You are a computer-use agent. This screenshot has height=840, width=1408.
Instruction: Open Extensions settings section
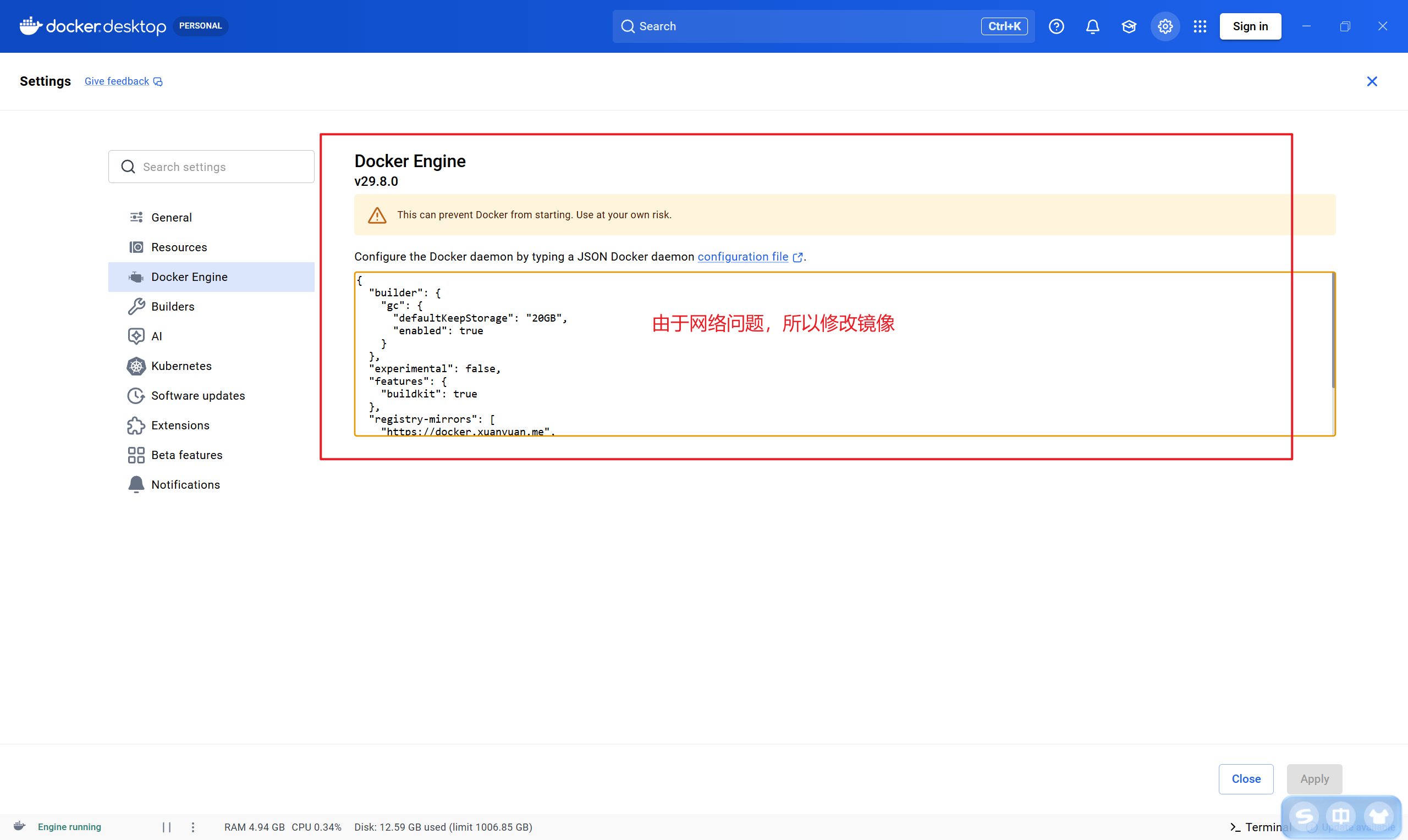point(211,425)
